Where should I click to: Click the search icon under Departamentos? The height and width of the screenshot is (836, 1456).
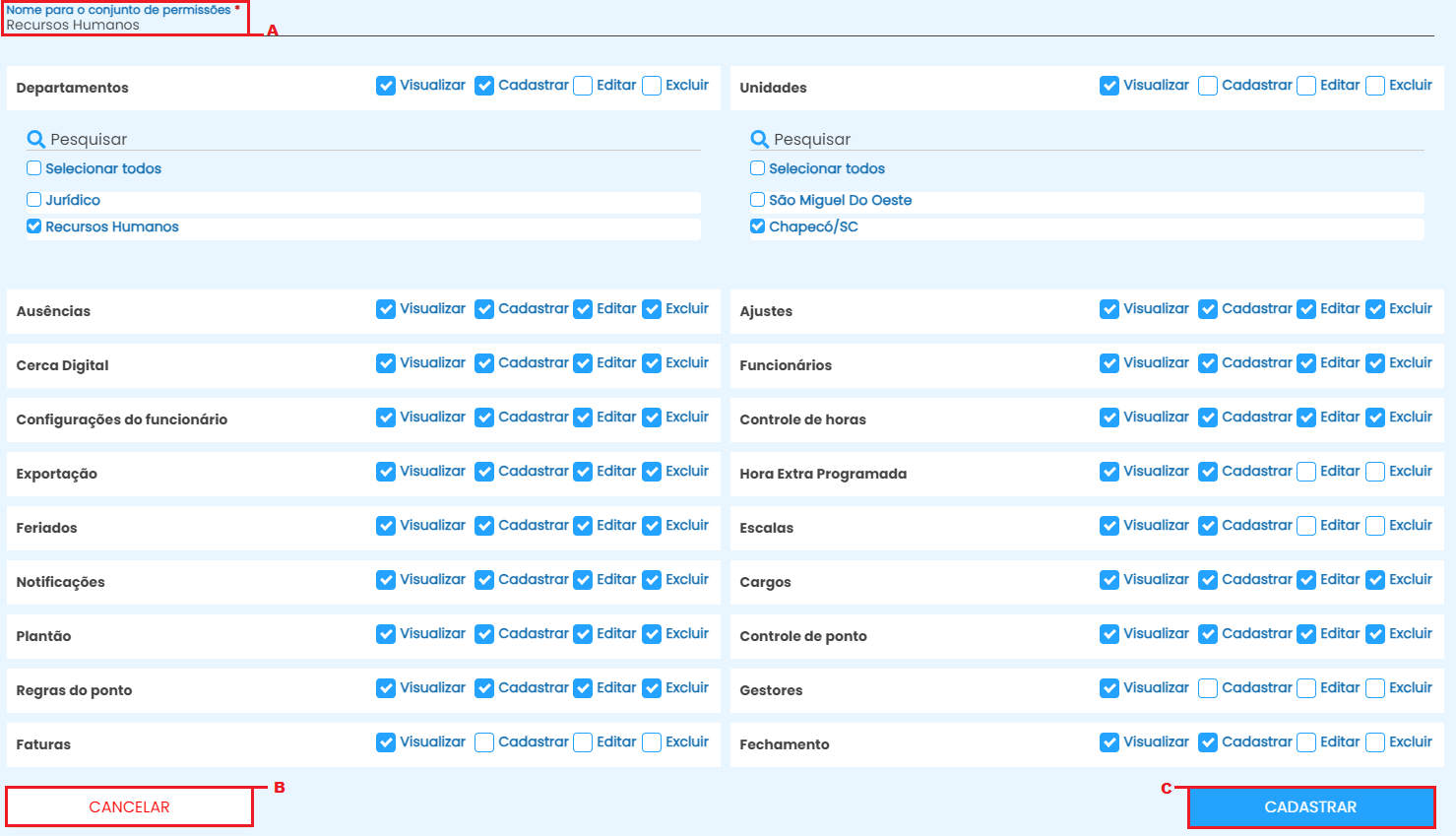click(36, 139)
